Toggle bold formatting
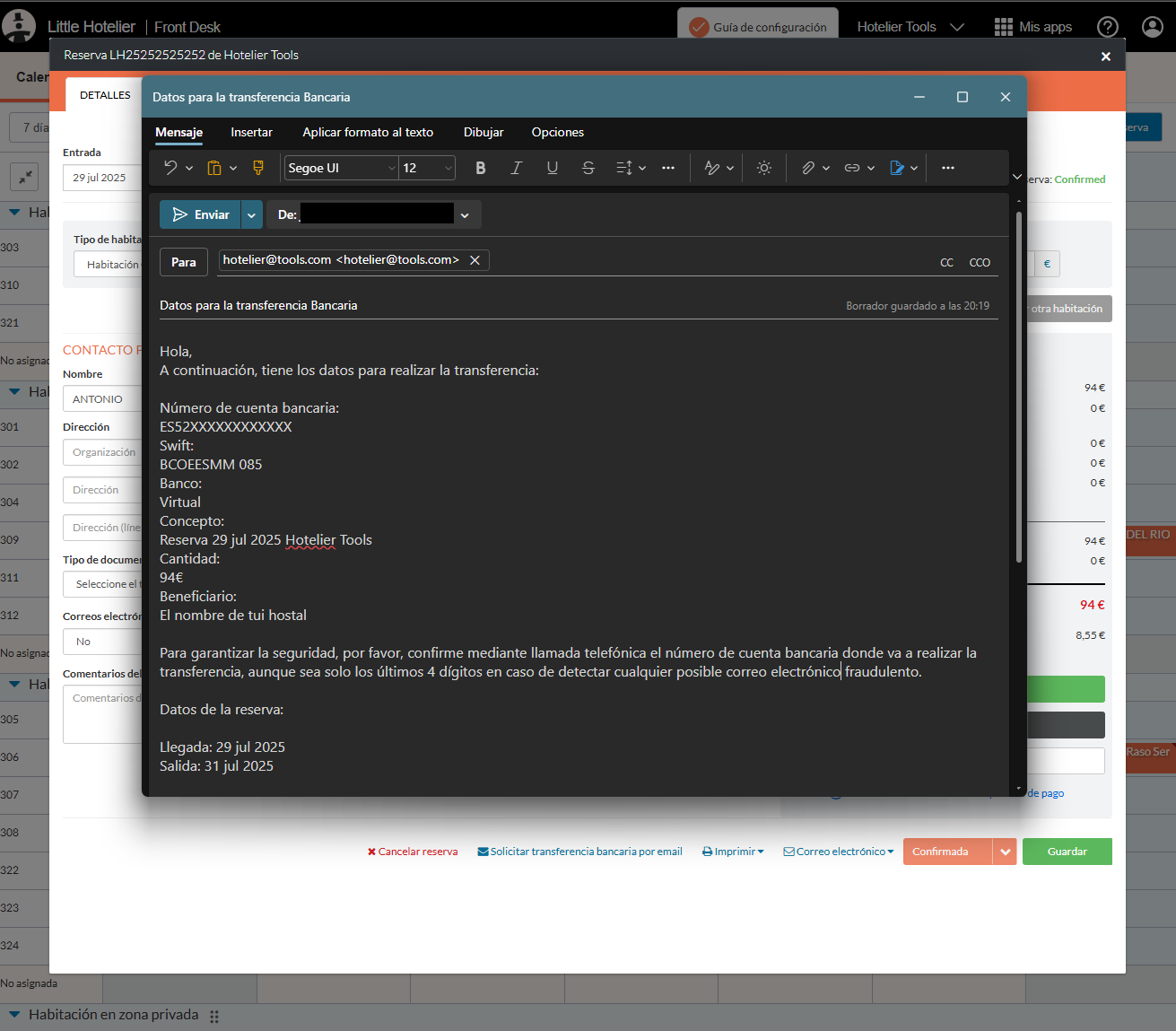The width and height of the screenshot is (1176, 1031). click(481, 168)
